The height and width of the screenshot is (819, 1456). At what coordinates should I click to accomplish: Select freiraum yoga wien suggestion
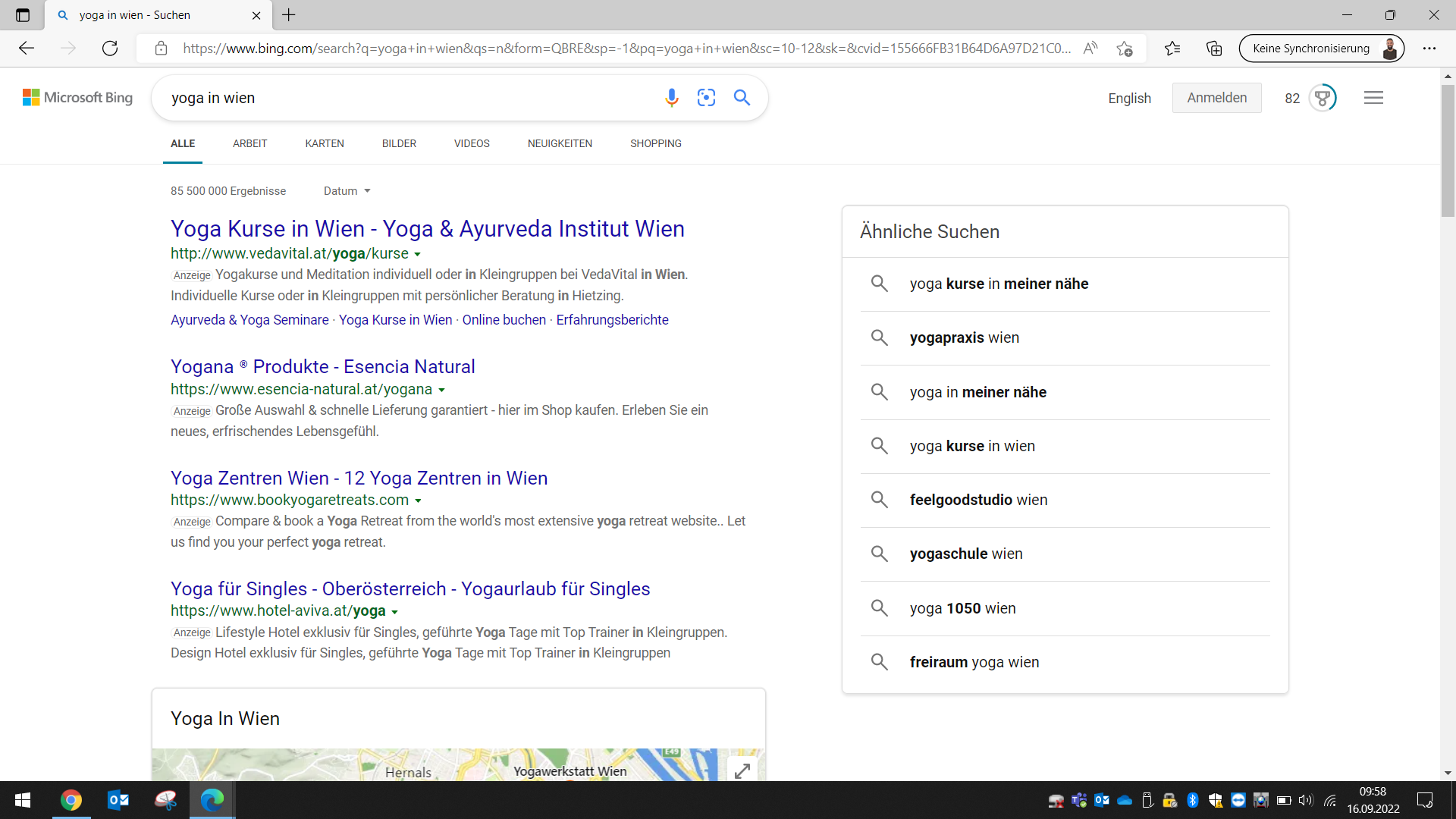pyautogui.click(x=1065, y=663)
